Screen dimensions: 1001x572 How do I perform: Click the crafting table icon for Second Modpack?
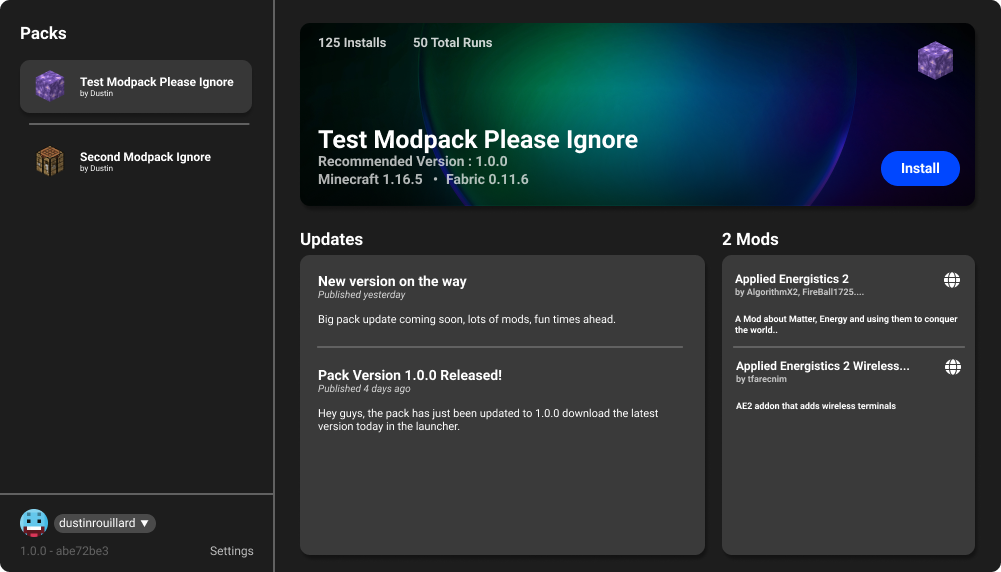point(50,161)
